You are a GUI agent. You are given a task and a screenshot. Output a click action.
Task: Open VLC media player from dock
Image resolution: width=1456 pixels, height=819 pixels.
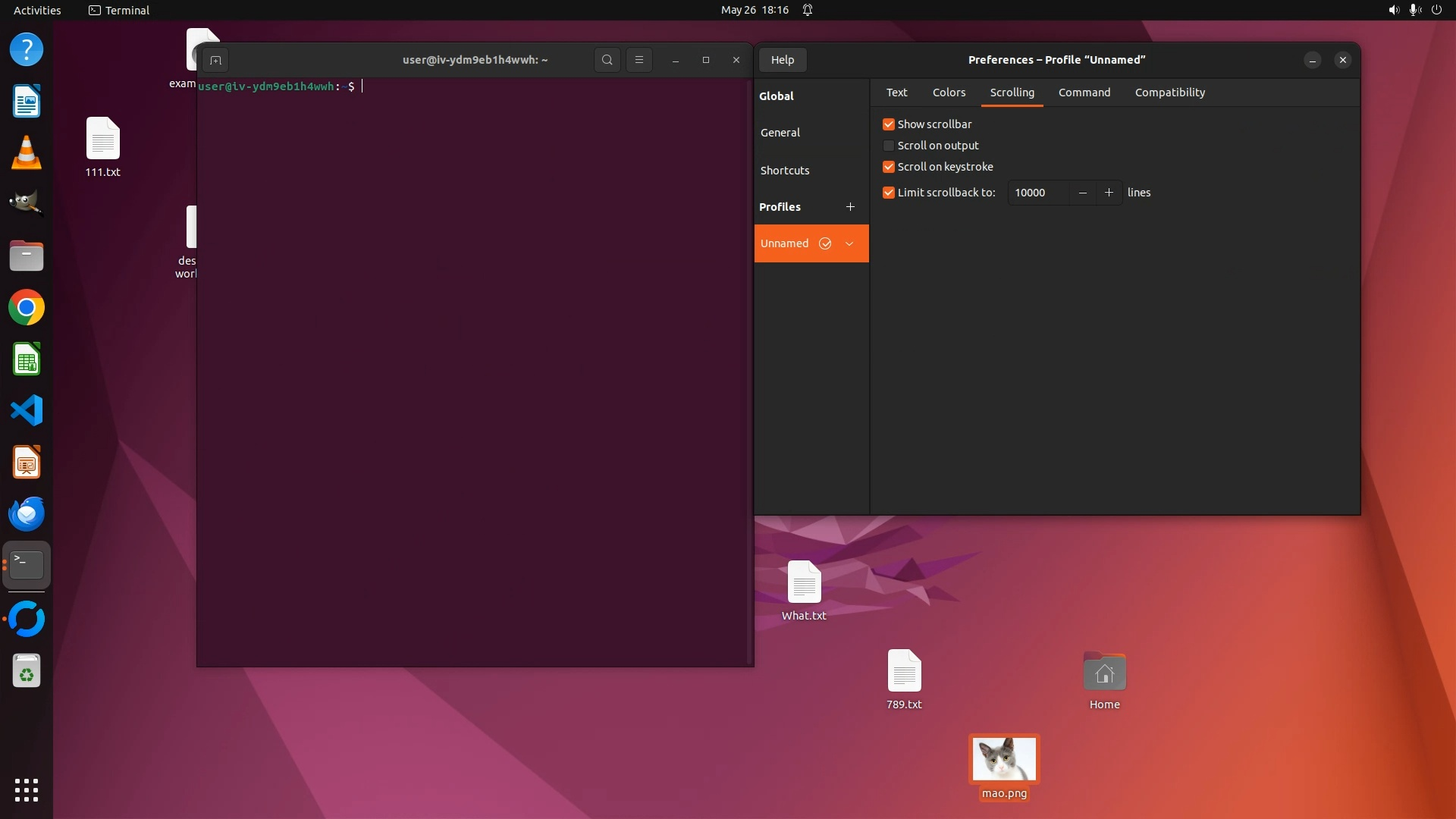[x=27, y=152]
